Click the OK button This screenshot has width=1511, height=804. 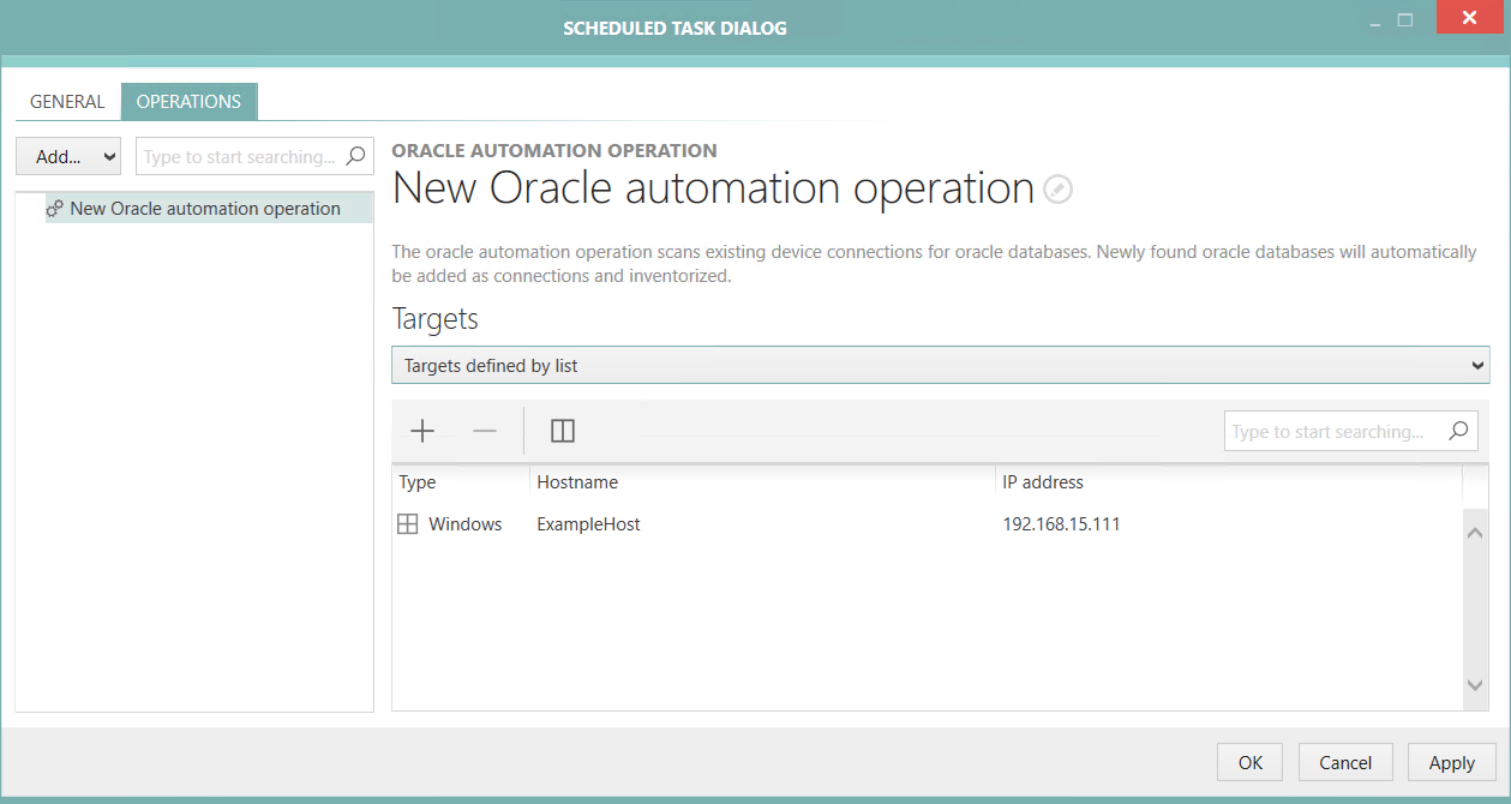[1249, 761]
